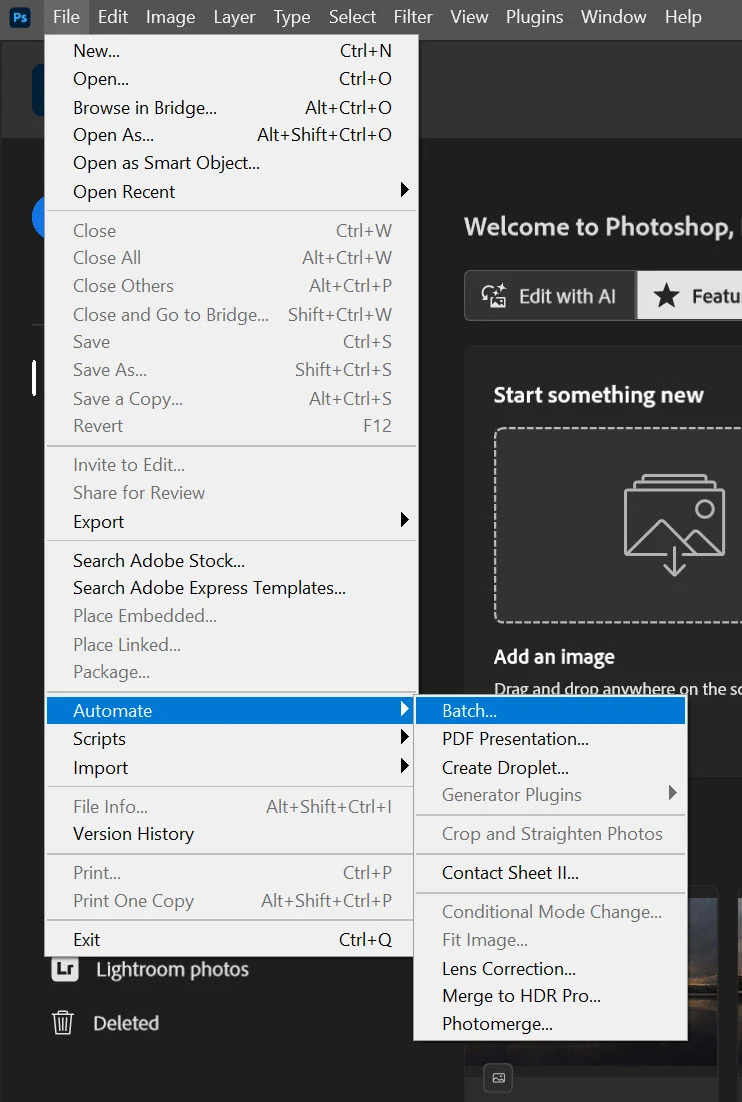
Task: Select Contact Sheet II...
Action: click(x=551, y=873)
